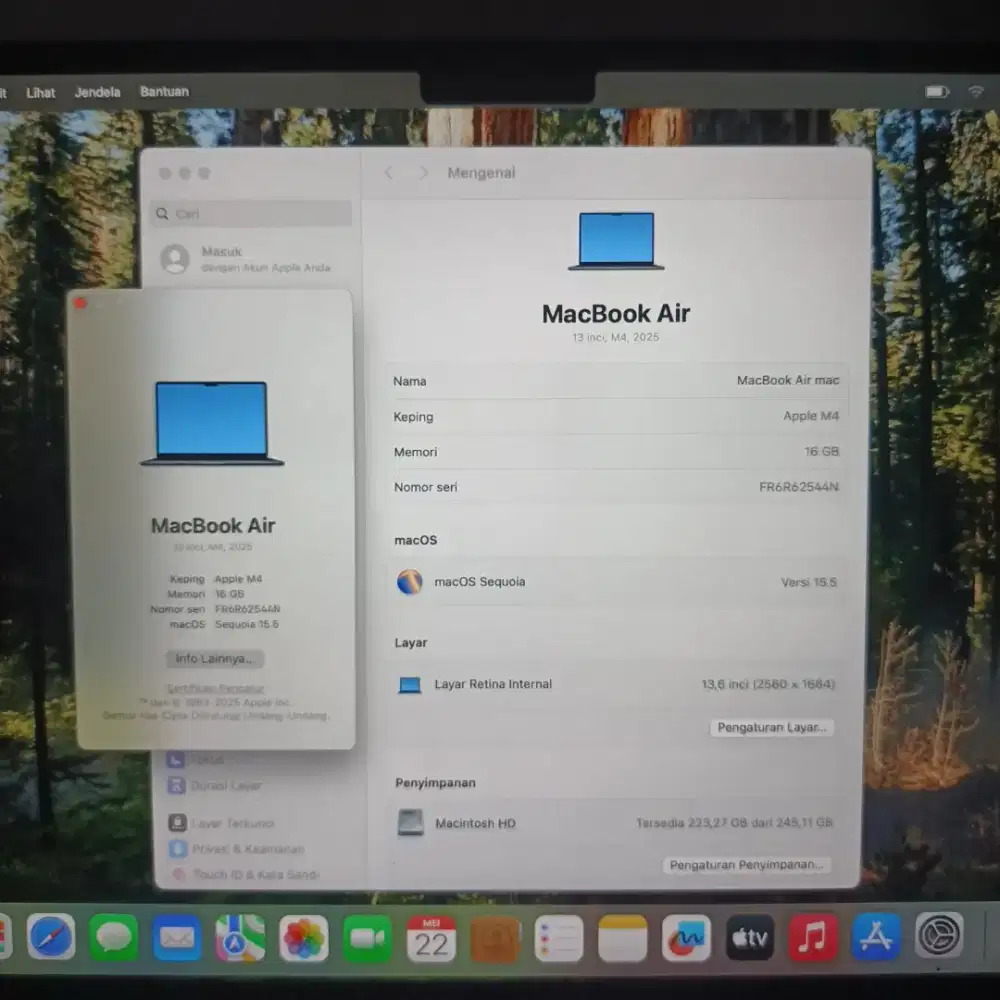Screen dimensions: 1000x1000
Task: Click MacBook Air image in About window
Action: coord(212,423)
